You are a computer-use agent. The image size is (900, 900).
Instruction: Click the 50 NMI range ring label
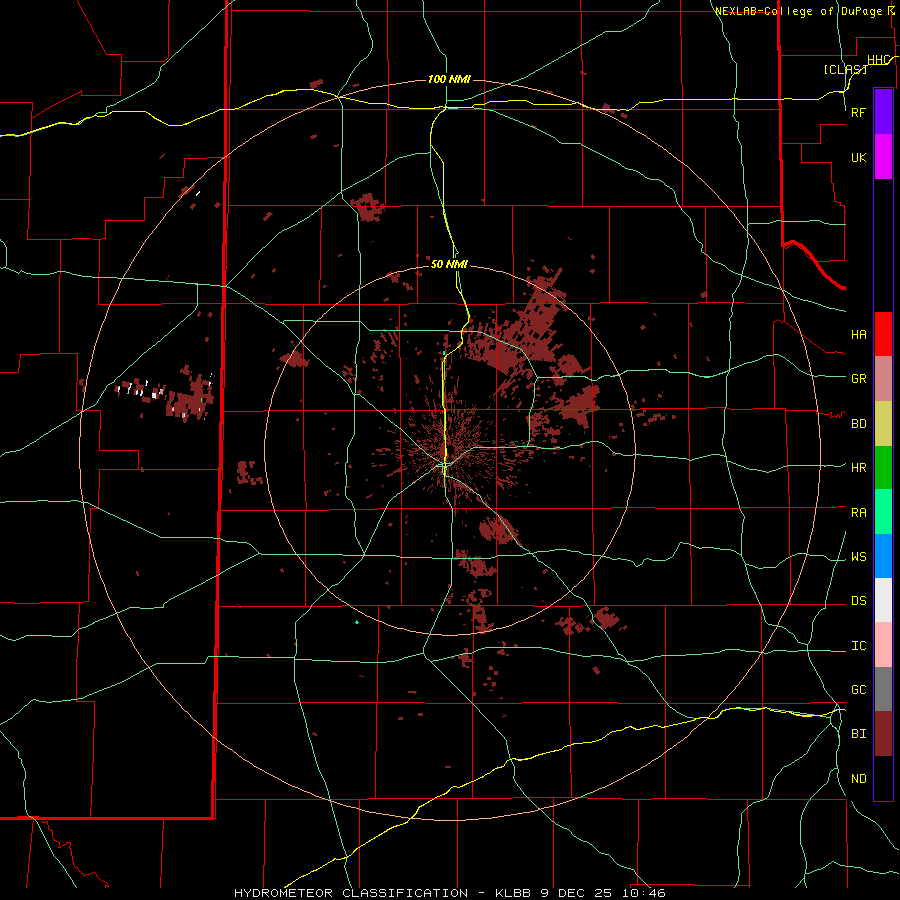[449, 264]
